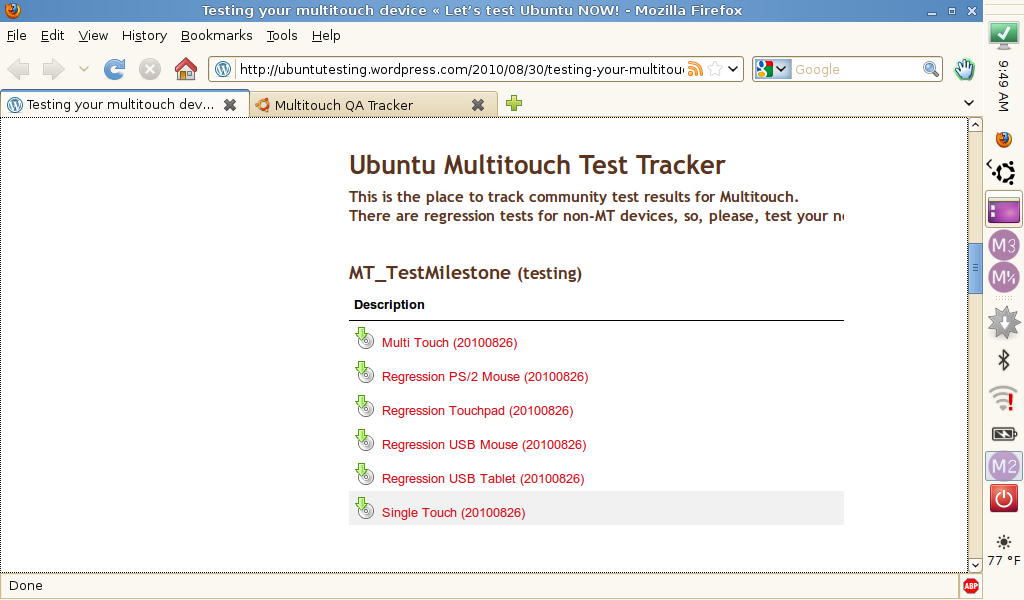The height and width of the screenshot is (600, 1024).
Task: Open the History menu
Action: pos(144,36)
